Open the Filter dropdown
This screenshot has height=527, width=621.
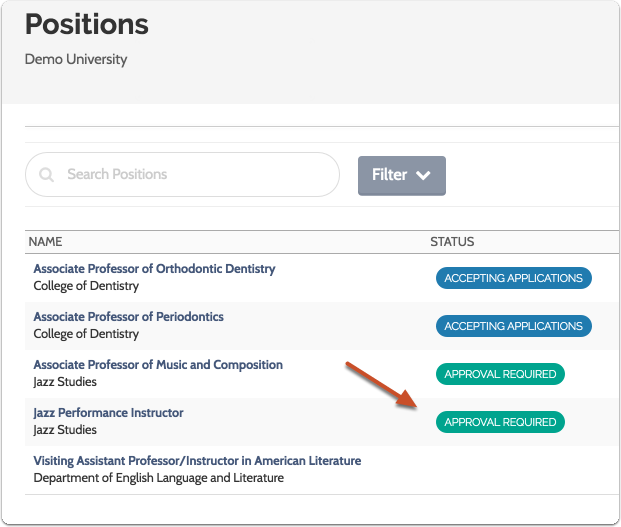[401, 175]
